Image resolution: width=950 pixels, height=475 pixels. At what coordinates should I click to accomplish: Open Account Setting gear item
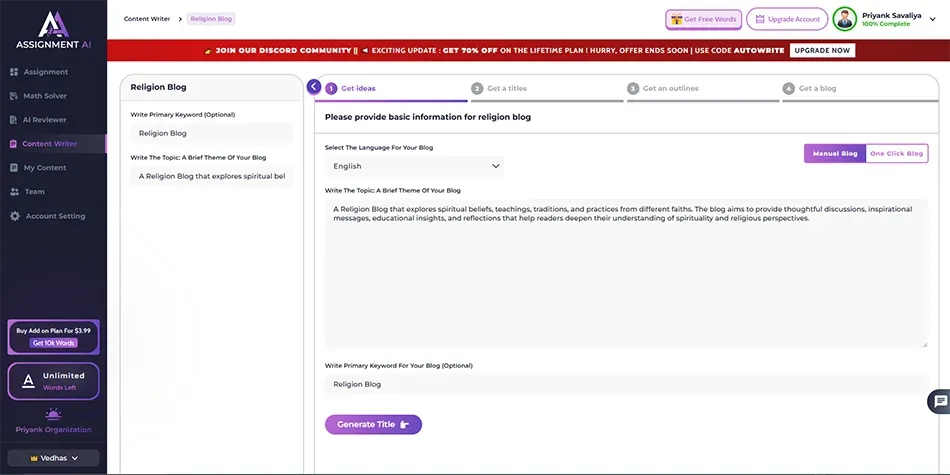click(x=14, y=216)
